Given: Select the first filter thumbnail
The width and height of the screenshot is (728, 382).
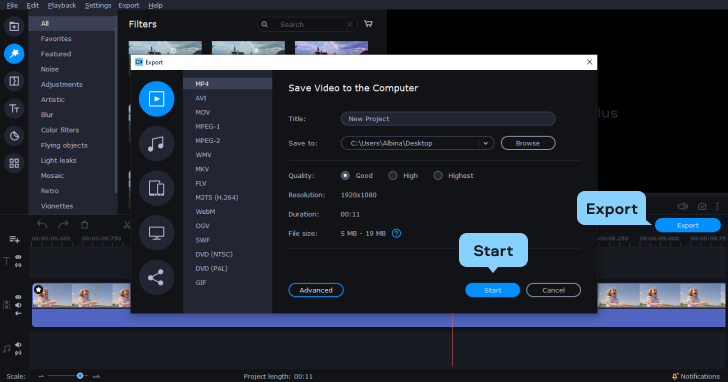Looking at the screenshot, I should 165,47.
